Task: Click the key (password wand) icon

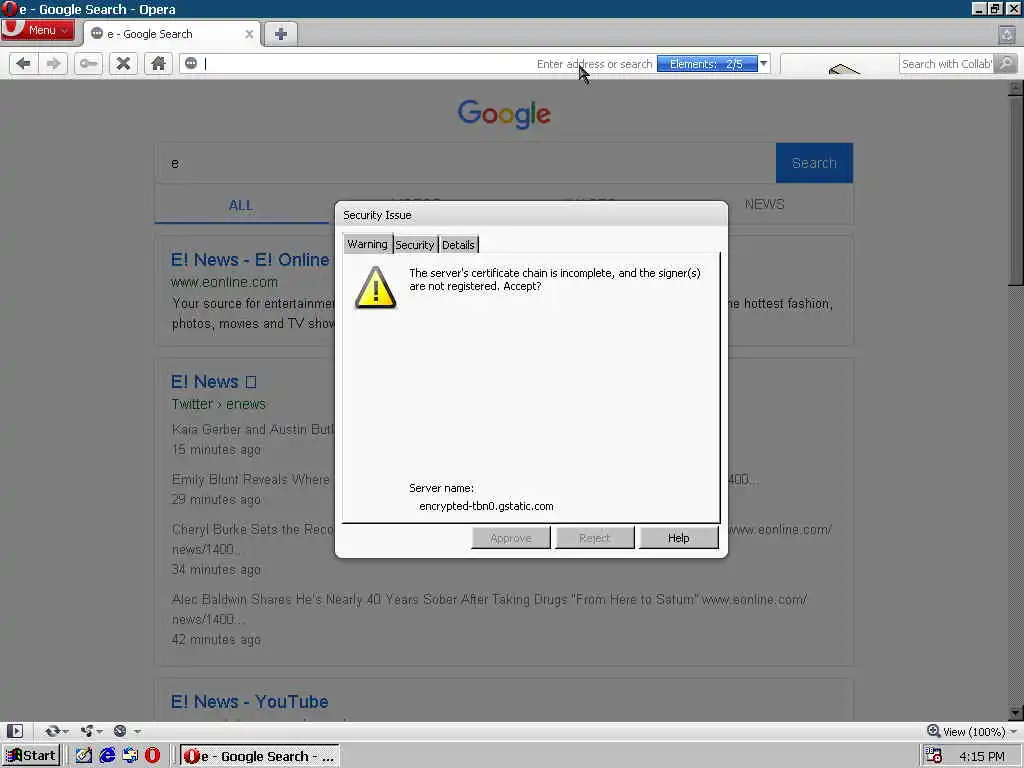Action: click(88, 63)
